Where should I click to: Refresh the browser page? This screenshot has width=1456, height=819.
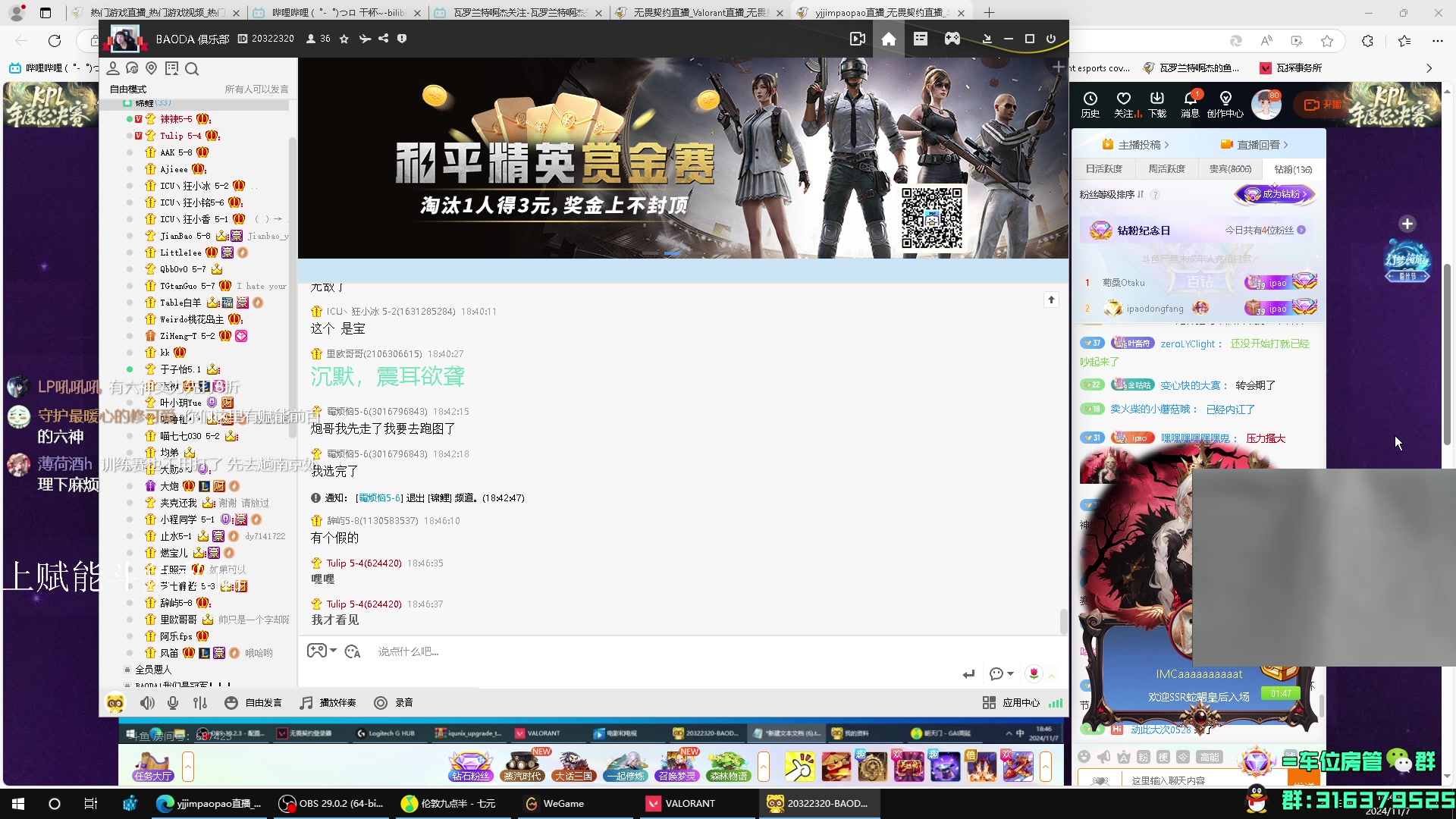(x=55, y=41)
